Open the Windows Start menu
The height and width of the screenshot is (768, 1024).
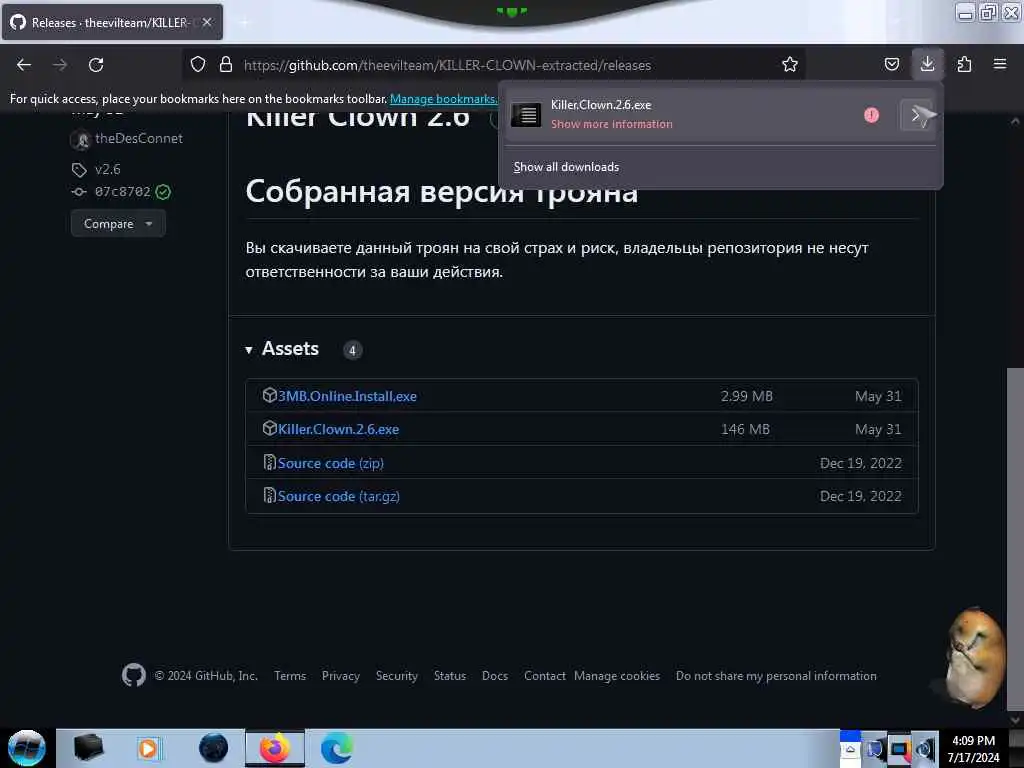point(26,748)
